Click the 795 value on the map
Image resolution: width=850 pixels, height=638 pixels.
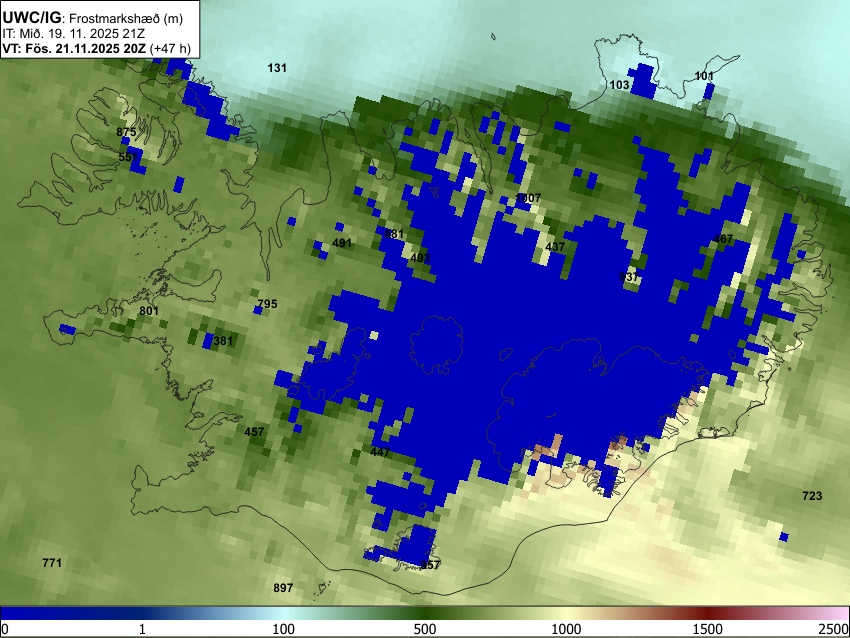[267, 304]
